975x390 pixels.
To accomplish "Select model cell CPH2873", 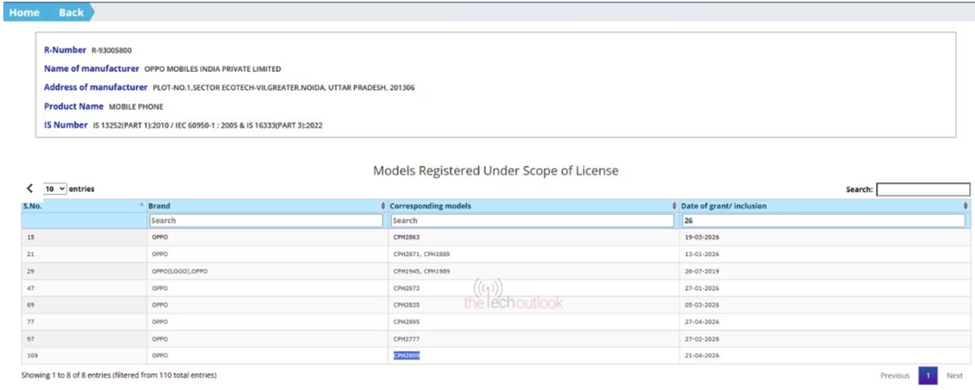I will tap(407, 288).
